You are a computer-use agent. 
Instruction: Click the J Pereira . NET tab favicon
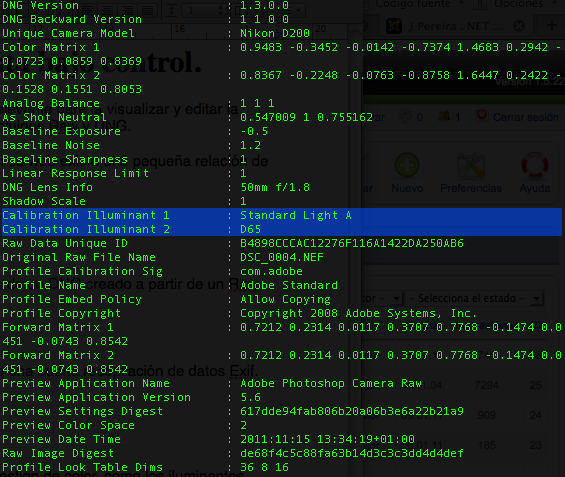point(393,26)
